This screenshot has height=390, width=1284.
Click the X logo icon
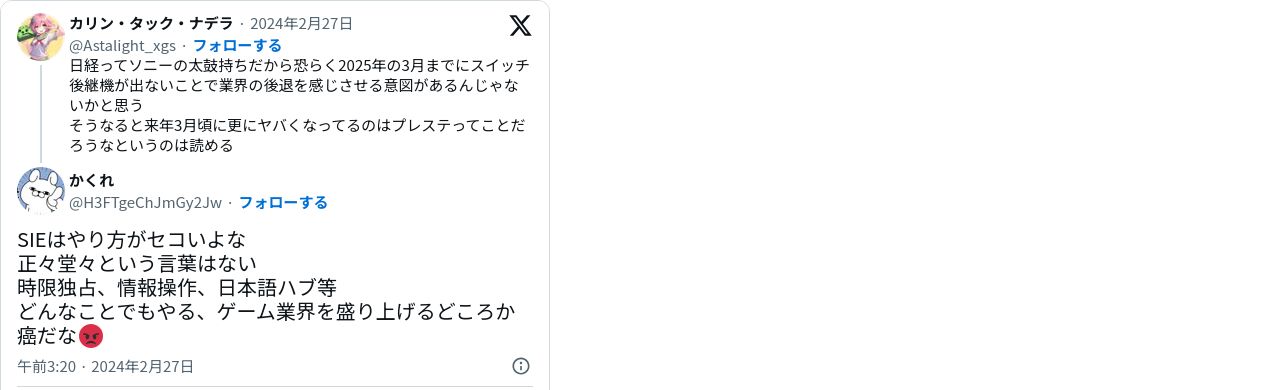coord(520,25)
